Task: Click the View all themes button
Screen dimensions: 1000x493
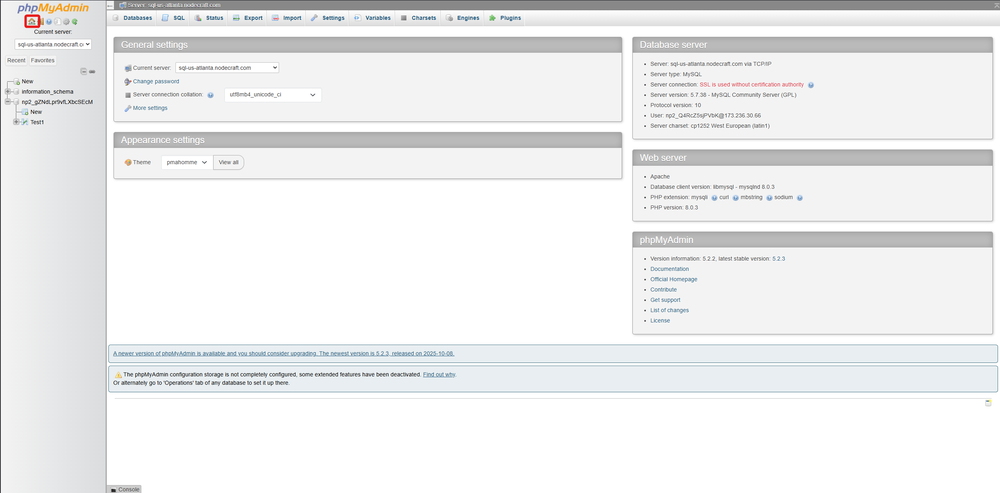Action: [228, 162]
